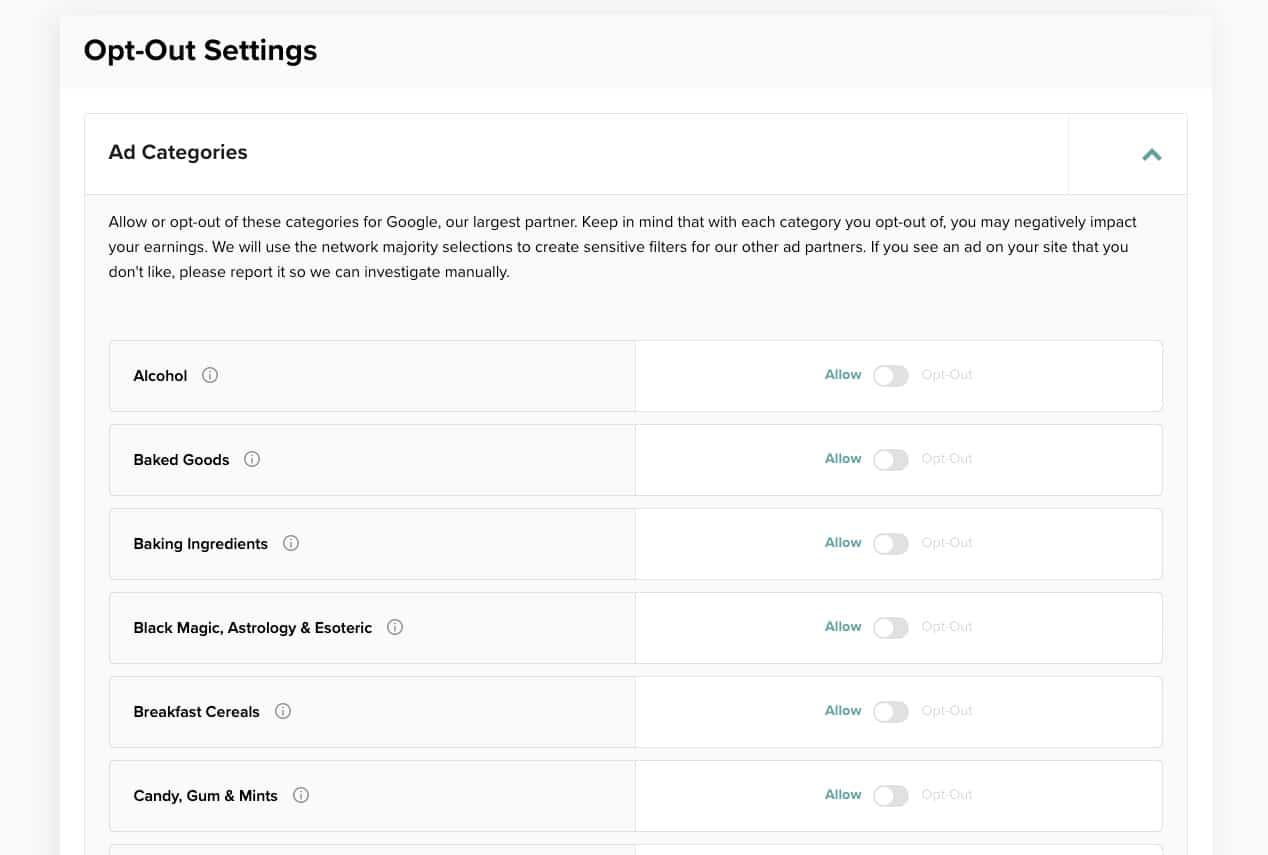Click the Allow label beside Alcohol
This screenshot has height=855, width=1268.
point(843,374)
